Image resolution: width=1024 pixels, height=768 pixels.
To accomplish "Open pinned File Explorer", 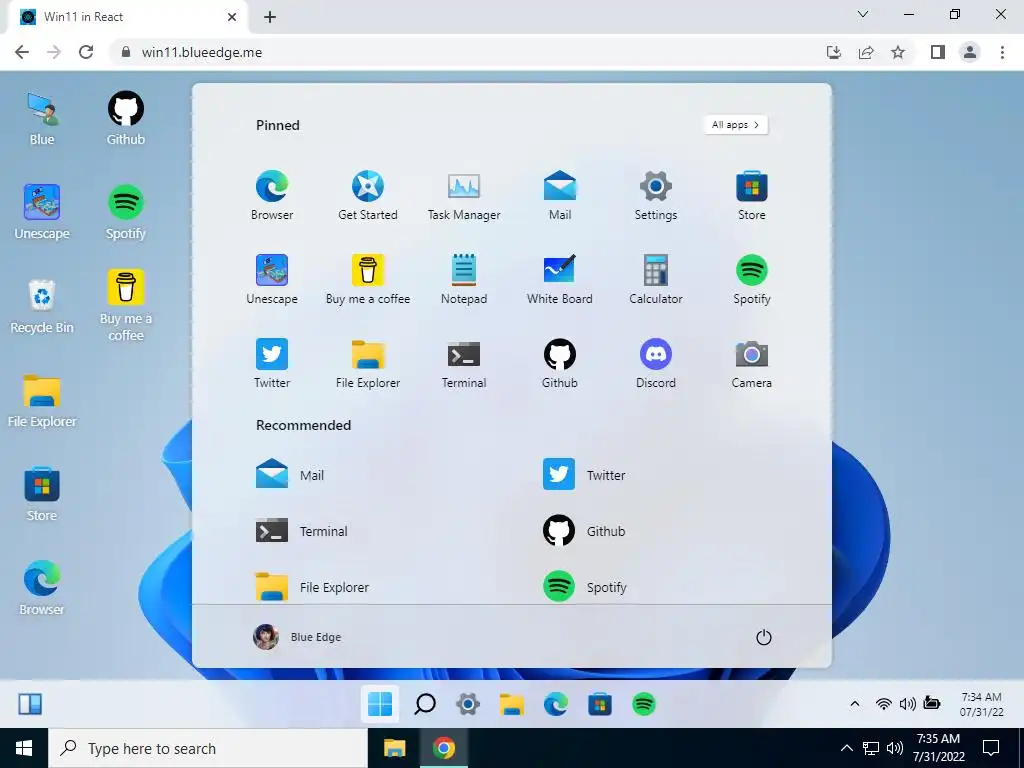I will pyautogui.click(x=368, y=363).
